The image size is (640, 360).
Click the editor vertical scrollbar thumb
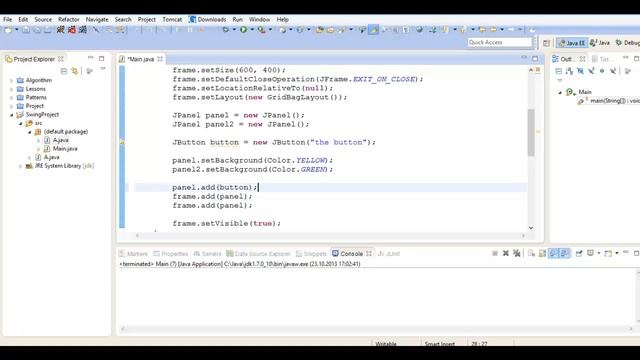[531, 132]
